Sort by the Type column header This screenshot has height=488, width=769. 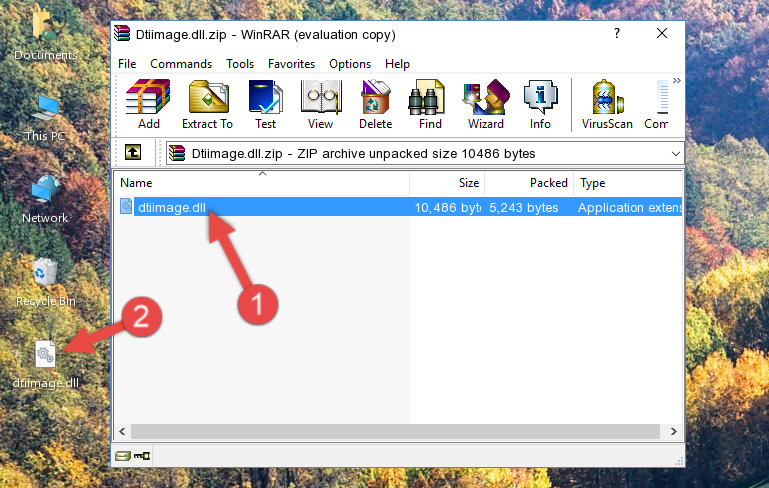point(628,183)
